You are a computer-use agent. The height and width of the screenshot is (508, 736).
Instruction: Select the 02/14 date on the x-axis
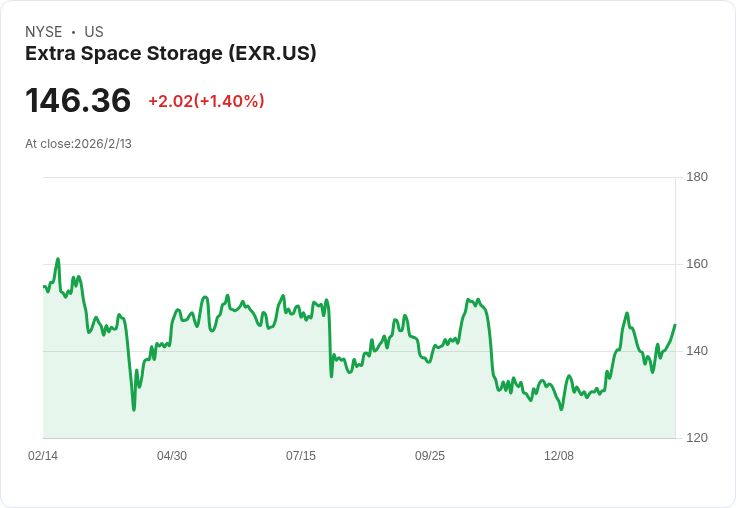(x=43, y=456)
